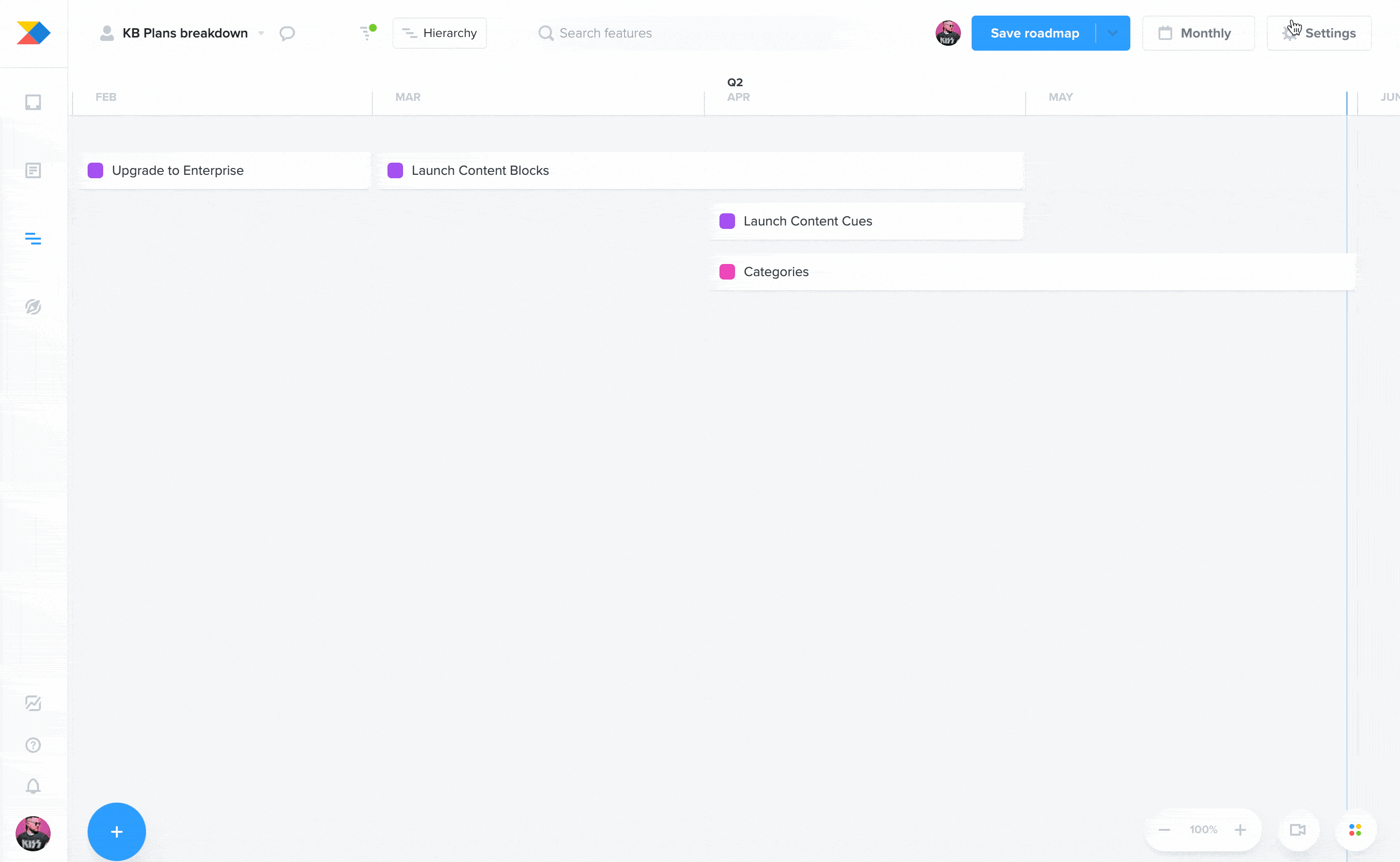The width and height of the screenshot is (1400, 862).
Task: Click the collaborator avatar next to Save roadmap
Action: tap(948, 33)
